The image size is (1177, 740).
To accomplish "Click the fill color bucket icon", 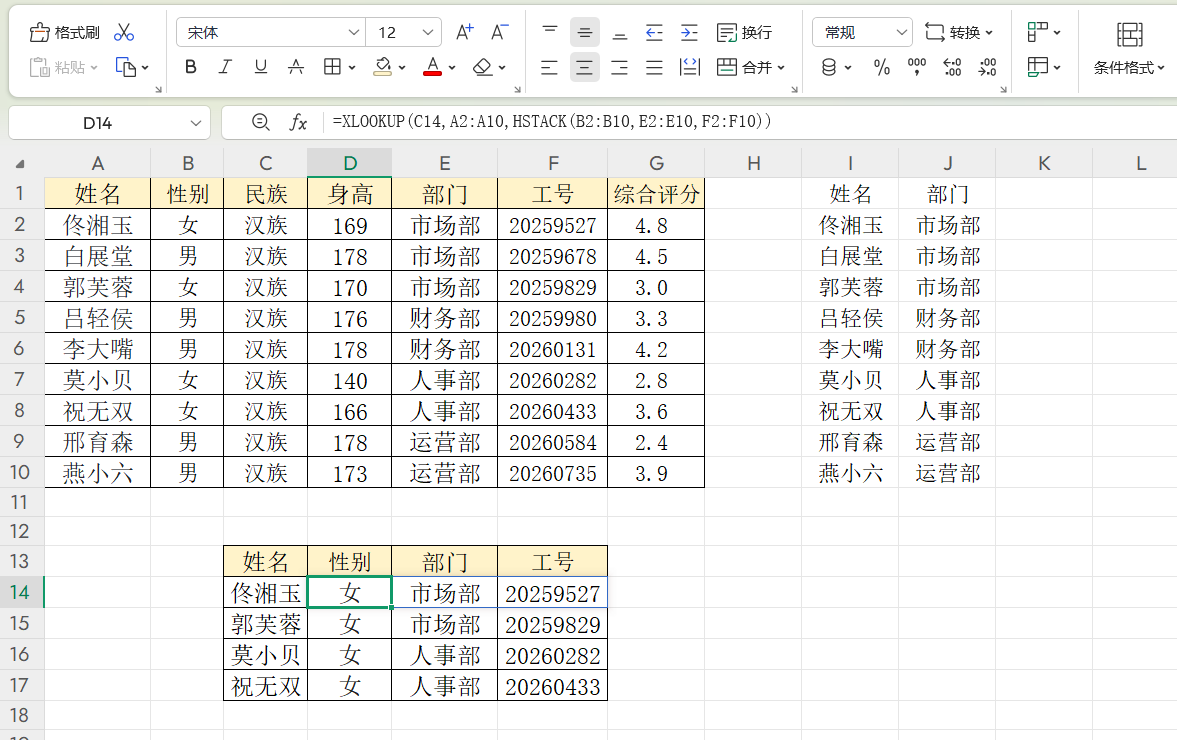I will coord(382,67).
